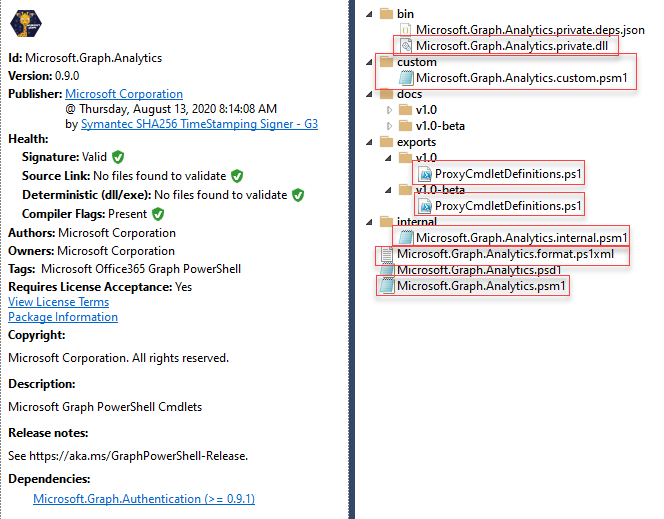
Task: Collapse the bin folder arrow
Action: [369, 14]
